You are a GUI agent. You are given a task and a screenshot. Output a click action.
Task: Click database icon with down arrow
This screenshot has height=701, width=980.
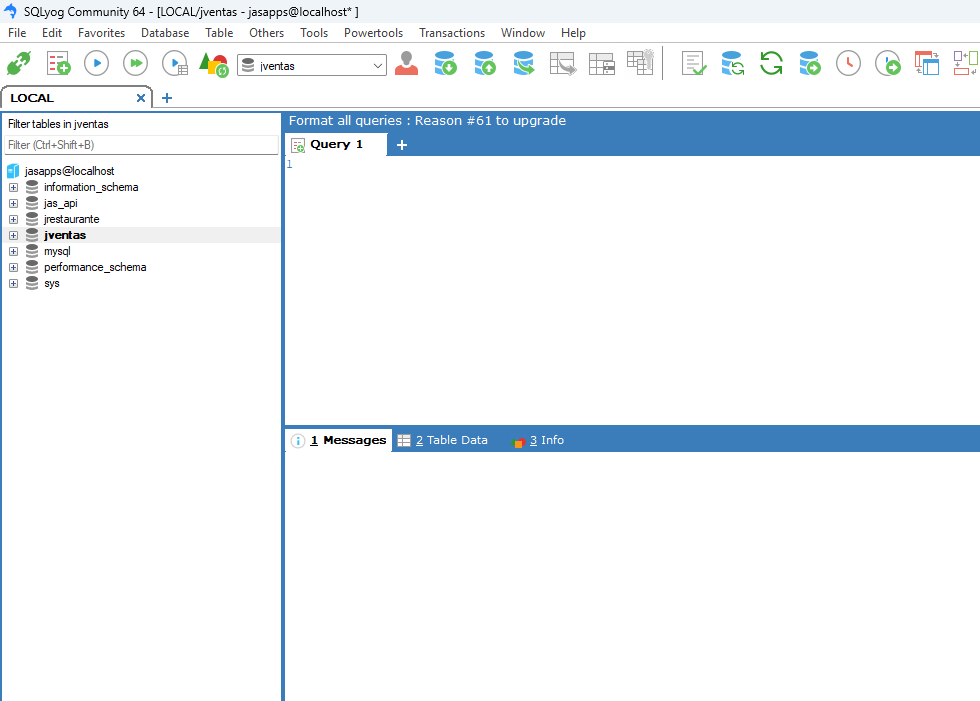[446, 63]
